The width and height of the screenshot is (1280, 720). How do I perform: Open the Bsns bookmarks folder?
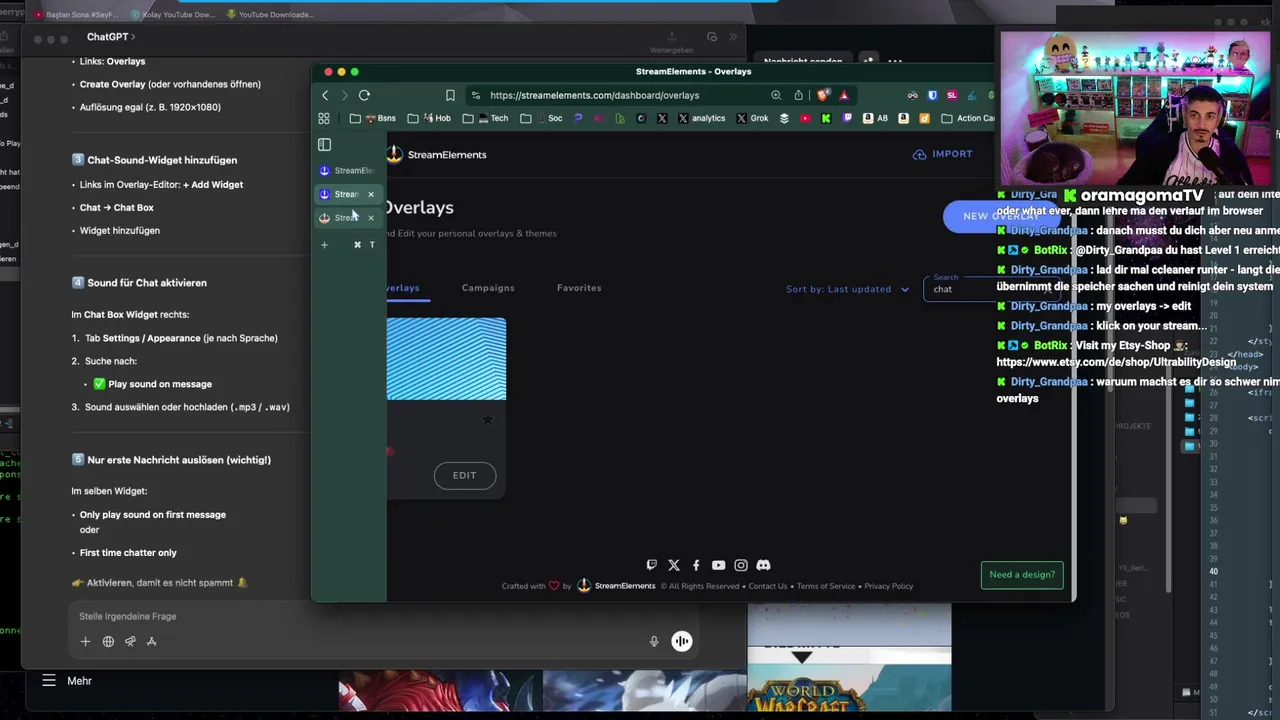[x=374, y=118]
